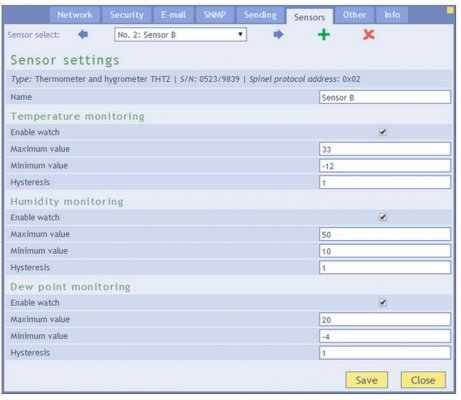Click the Temperature Maximum value field

(385, 149)
